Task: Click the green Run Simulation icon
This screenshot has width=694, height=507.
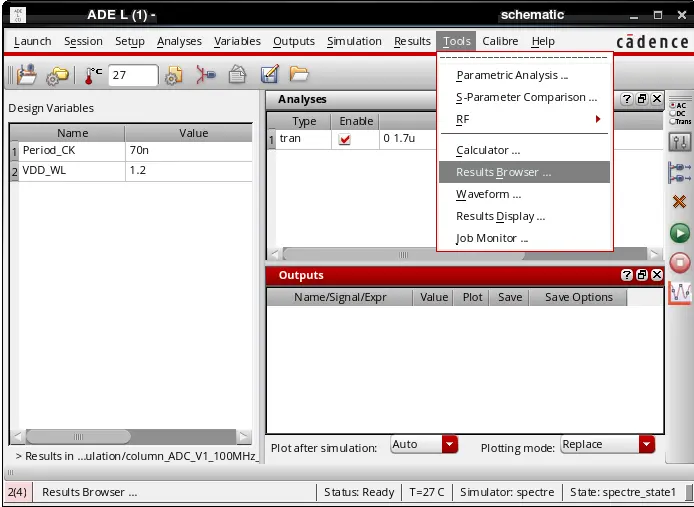Action: [x=679, y=233]
